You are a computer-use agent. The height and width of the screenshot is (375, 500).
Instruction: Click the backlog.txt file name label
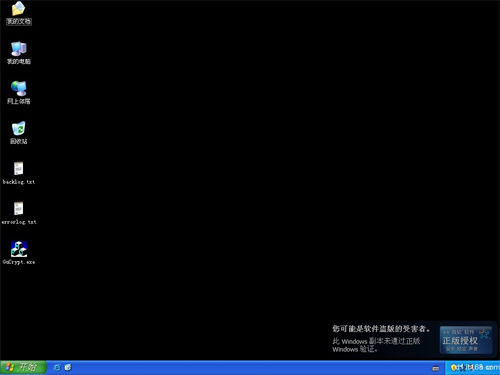click(x=19, y=182)
